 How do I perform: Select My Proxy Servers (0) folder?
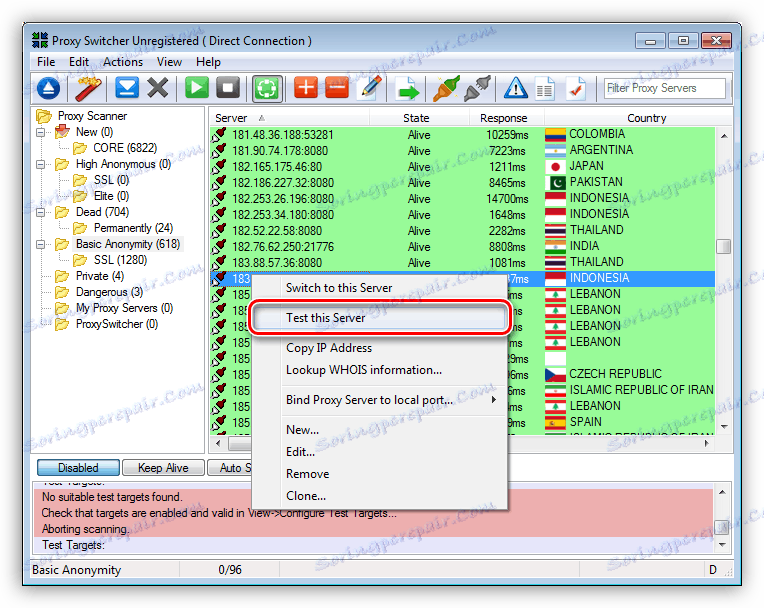click(114, 308)
